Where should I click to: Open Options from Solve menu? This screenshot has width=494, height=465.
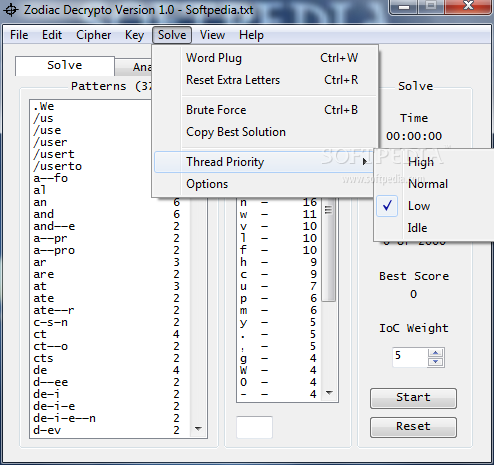point(264,184)
